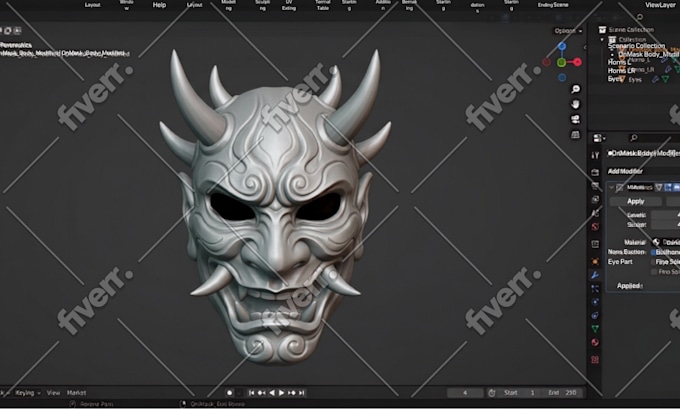680x409 pixels.
Task: Toggle the dimmed Fino checkbox below Eye Part
Action: tap(654, 272)
